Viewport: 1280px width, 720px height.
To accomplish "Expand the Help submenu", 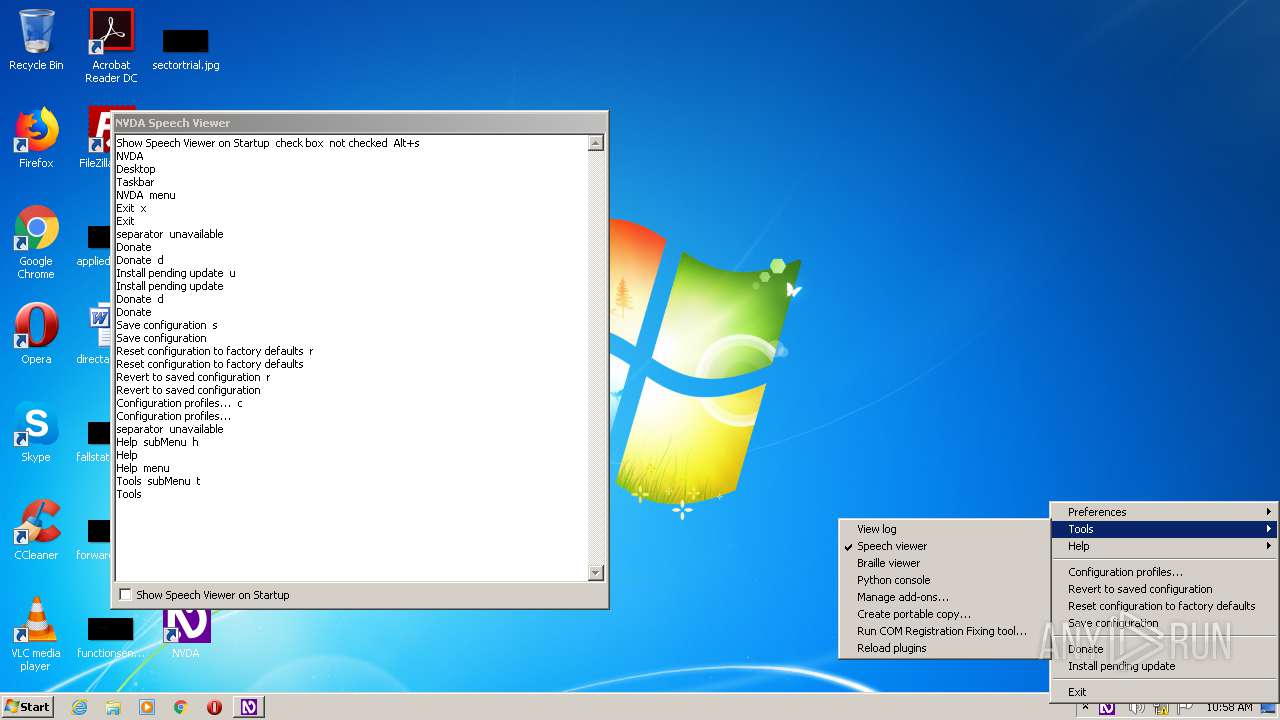I will [x=1164, y=546].
